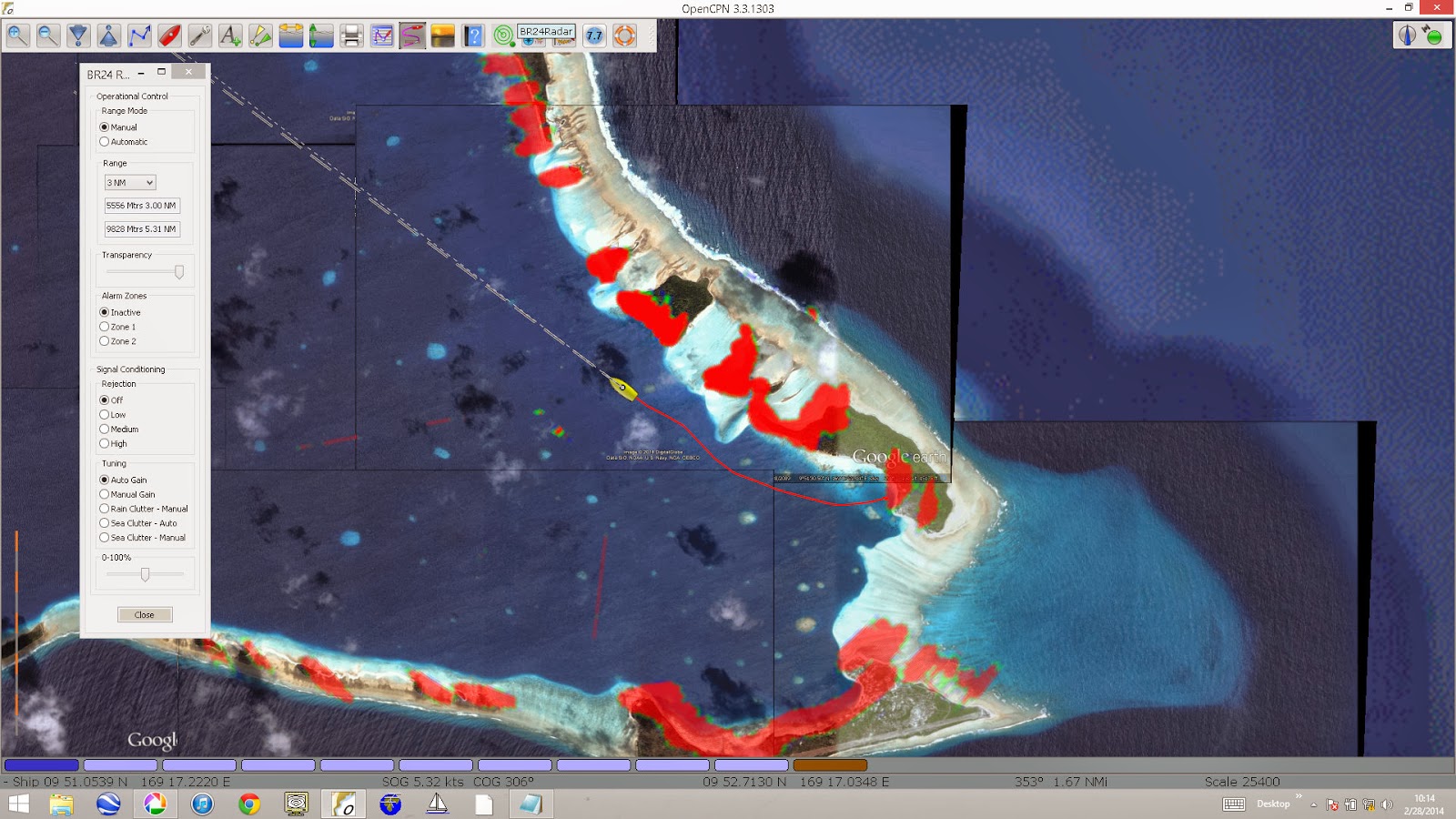Click the sailboat app in the taskbar
This screenshot has width=1456, height=819.
pyautogui.click(x=437, y=804)
